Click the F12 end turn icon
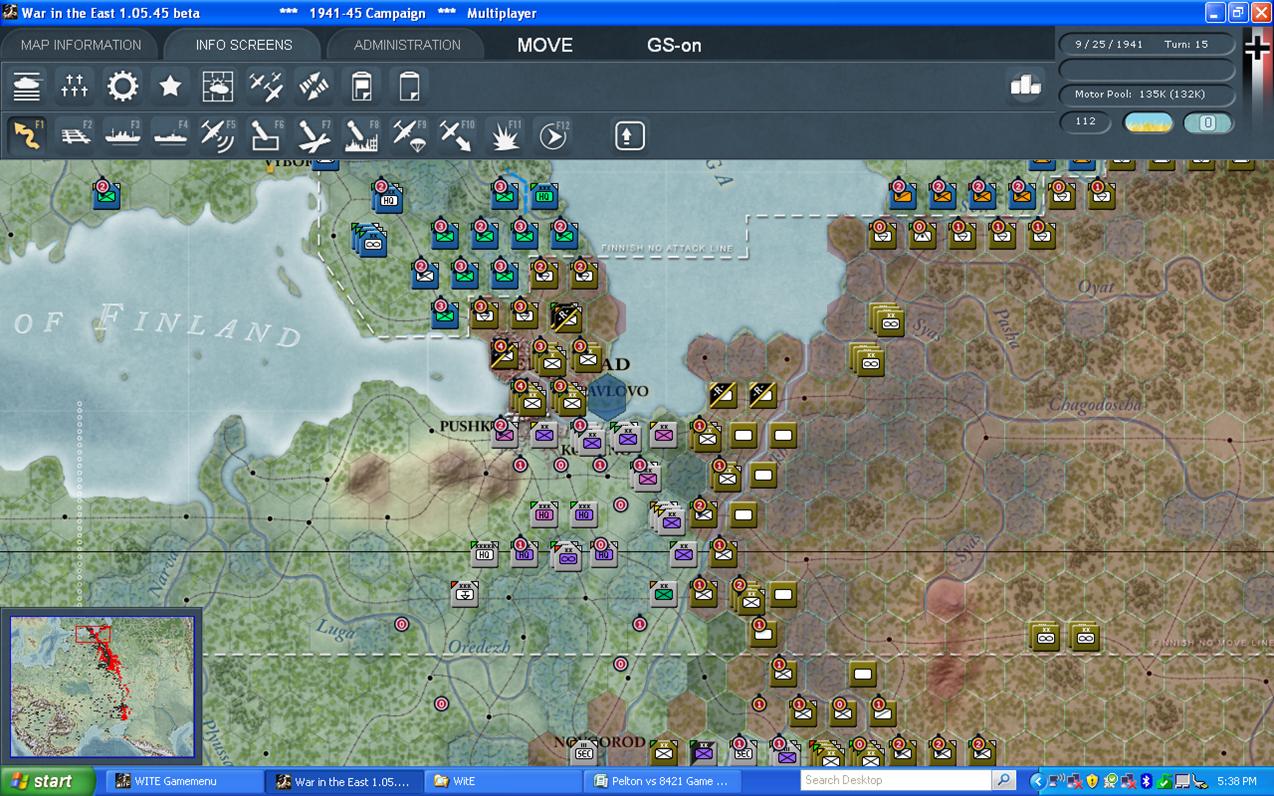Viewport: 1274px width, 796px height. click(553, 135)
